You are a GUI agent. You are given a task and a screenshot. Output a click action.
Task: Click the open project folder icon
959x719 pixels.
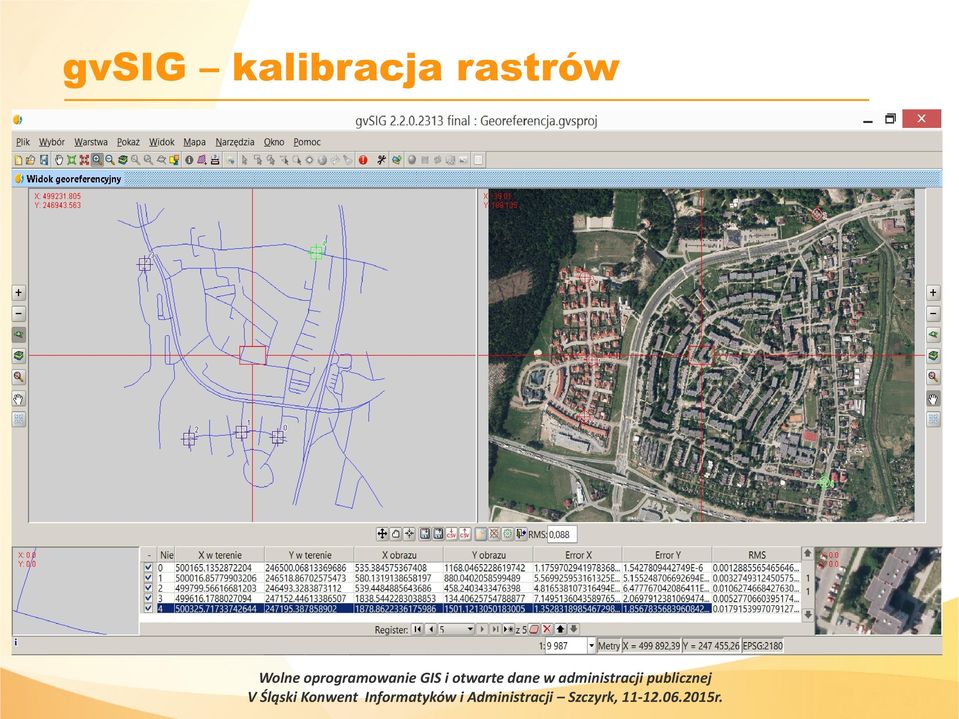31,160
